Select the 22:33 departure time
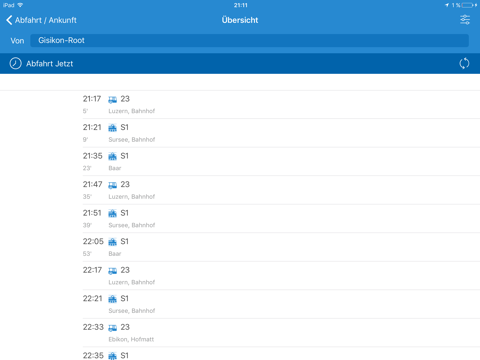 point(93,327)
